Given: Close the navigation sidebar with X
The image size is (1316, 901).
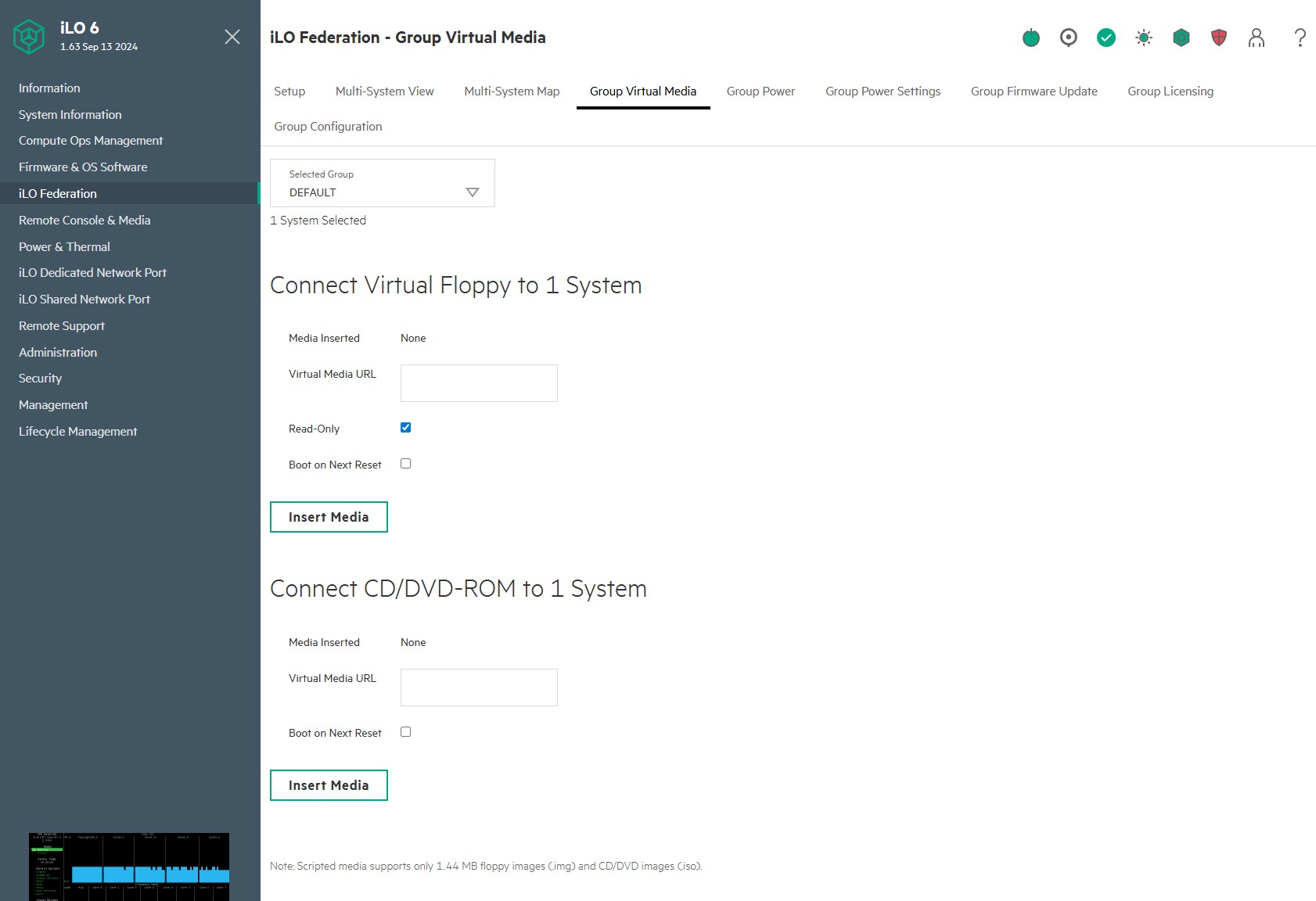Looking at the screenshot, I should (232, 37).
